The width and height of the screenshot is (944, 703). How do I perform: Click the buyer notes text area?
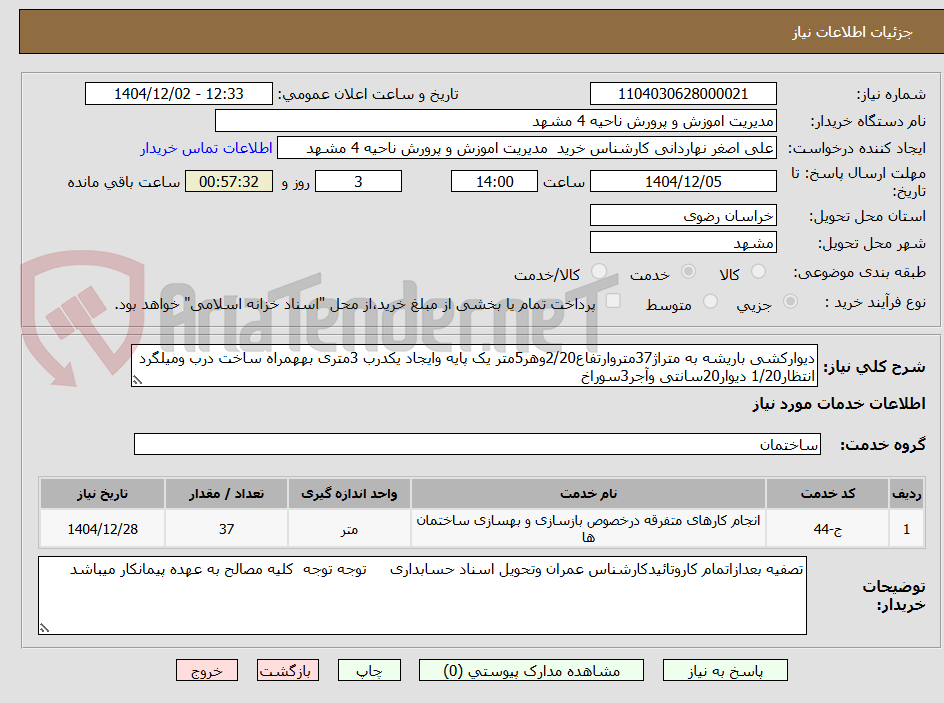[422, 595]
